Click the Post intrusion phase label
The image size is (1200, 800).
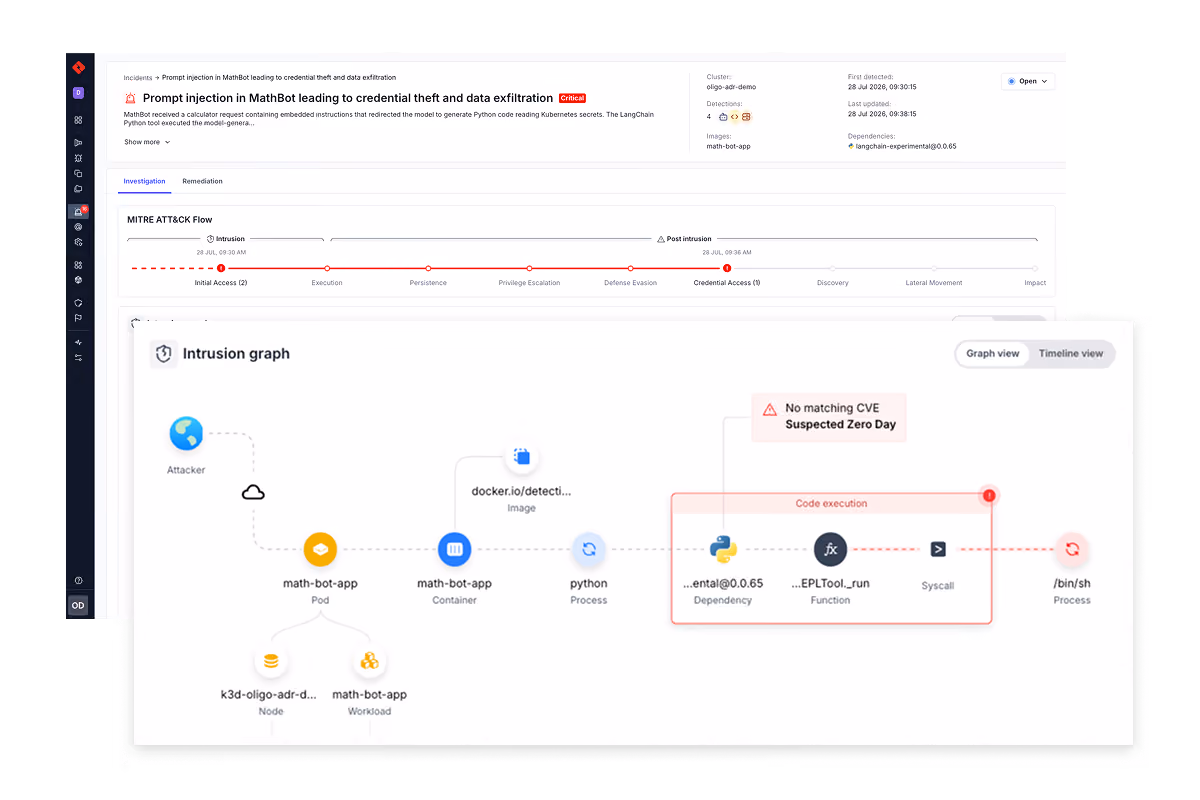pyautogui.click(x=684, y=239)
